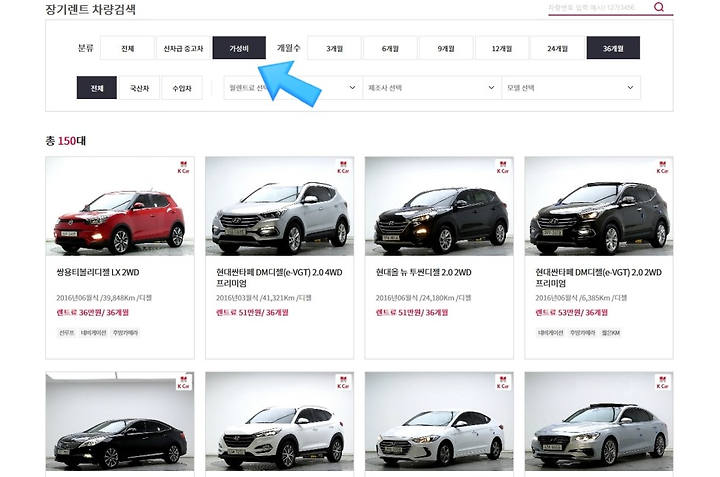
Task: Click the 총 150대 result count
Action: point(66,140)
